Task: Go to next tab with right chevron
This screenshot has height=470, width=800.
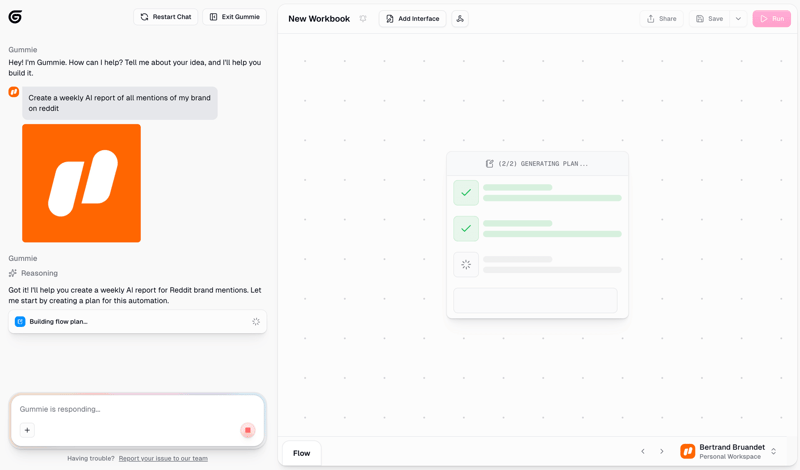Action: [662, 451]
